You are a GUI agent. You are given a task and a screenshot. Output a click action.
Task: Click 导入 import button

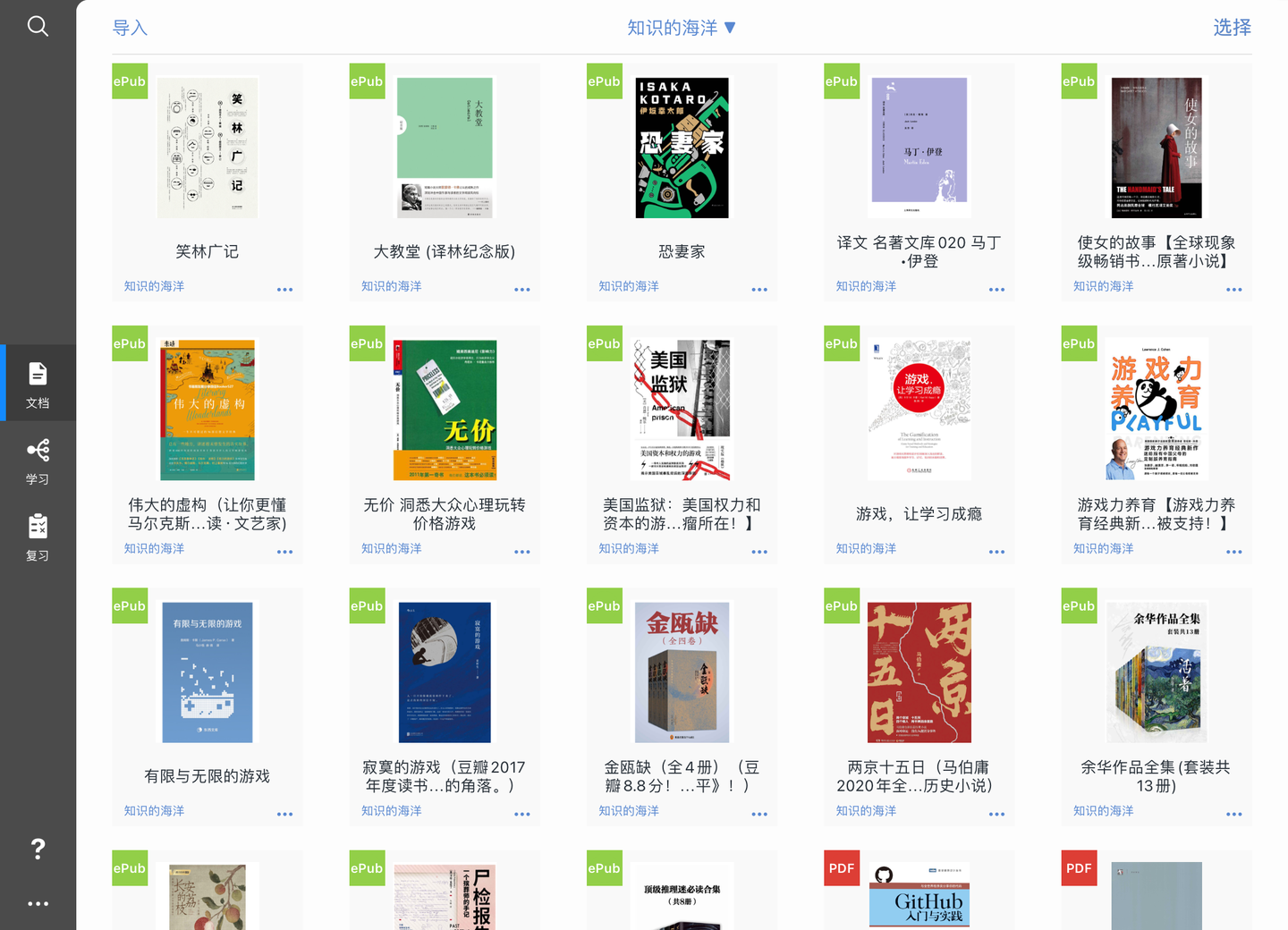click(130, 28)
